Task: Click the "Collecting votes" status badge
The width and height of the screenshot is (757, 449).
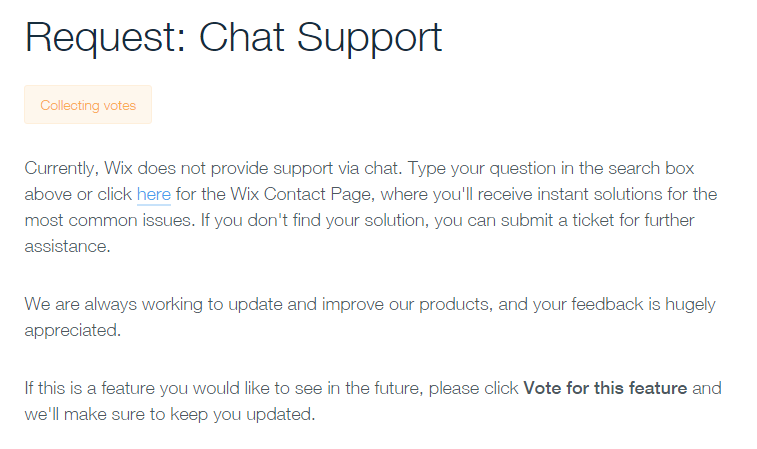Action: click(88, 105)
